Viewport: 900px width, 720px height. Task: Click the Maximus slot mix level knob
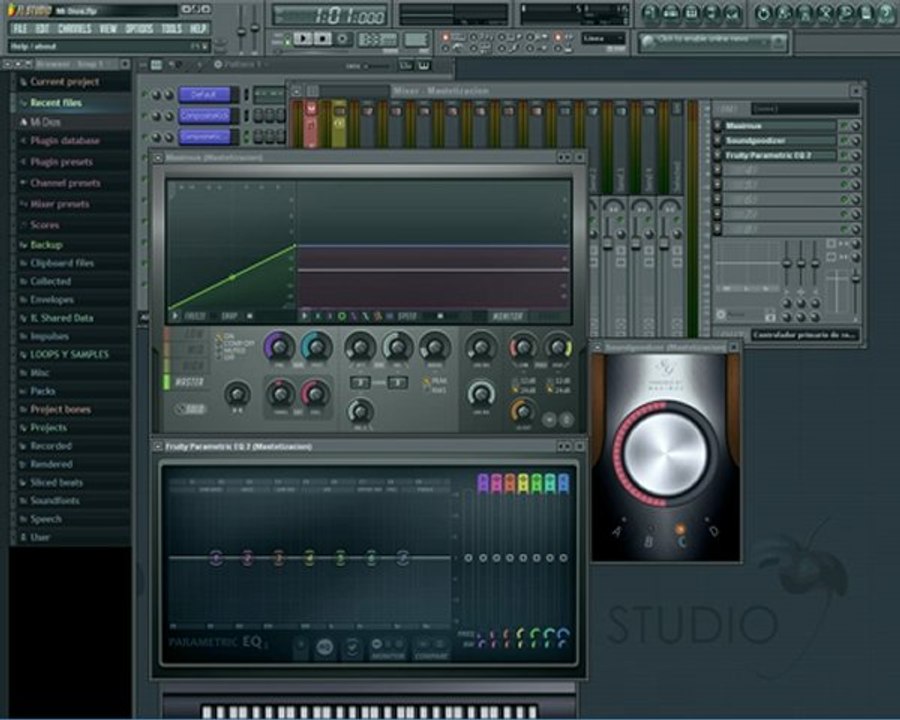click(x=855, y=126)
